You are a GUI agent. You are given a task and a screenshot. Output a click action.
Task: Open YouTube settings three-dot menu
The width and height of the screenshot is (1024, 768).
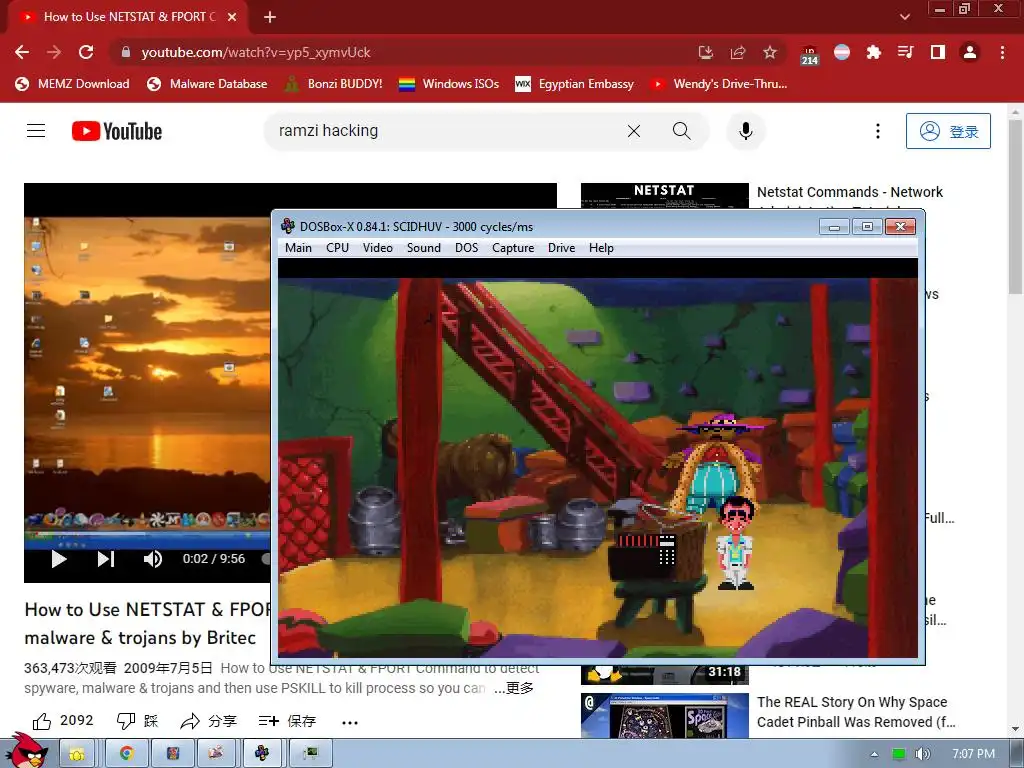[878, 131]
